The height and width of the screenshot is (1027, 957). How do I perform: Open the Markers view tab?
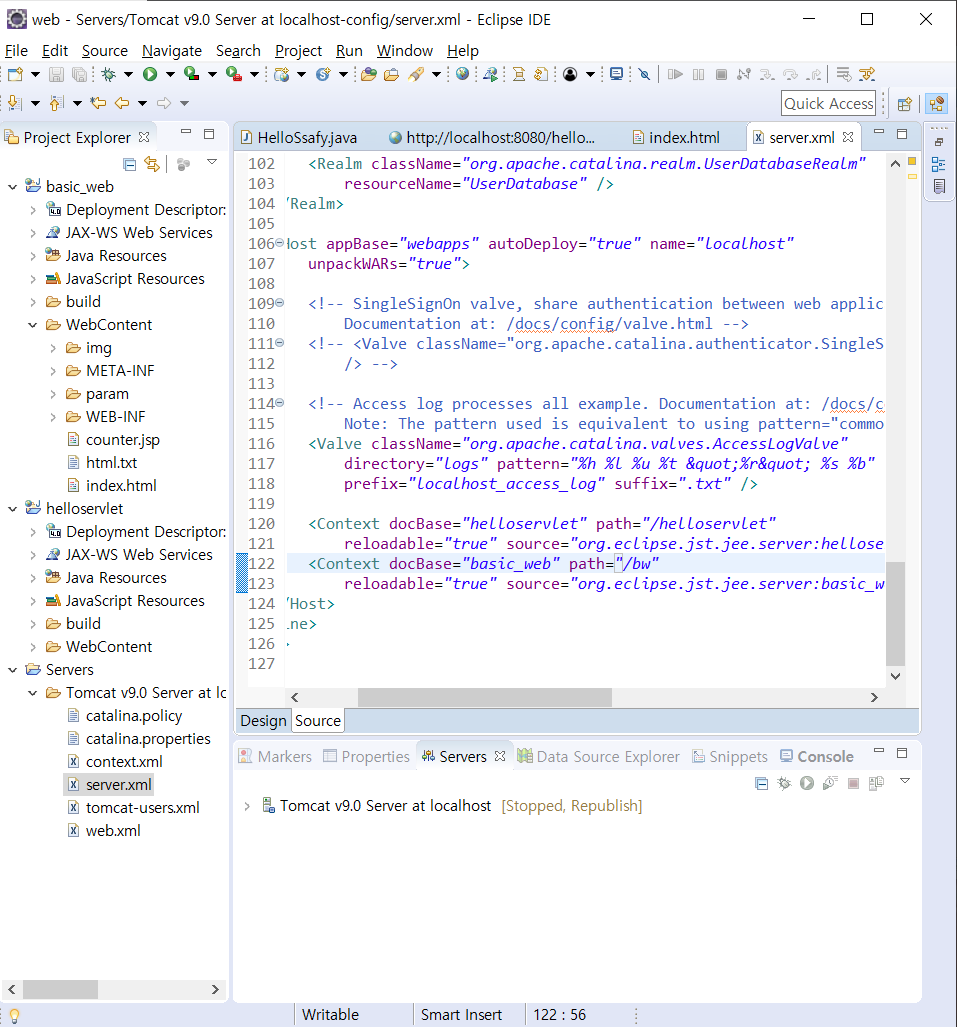click(x=276, y=756)
